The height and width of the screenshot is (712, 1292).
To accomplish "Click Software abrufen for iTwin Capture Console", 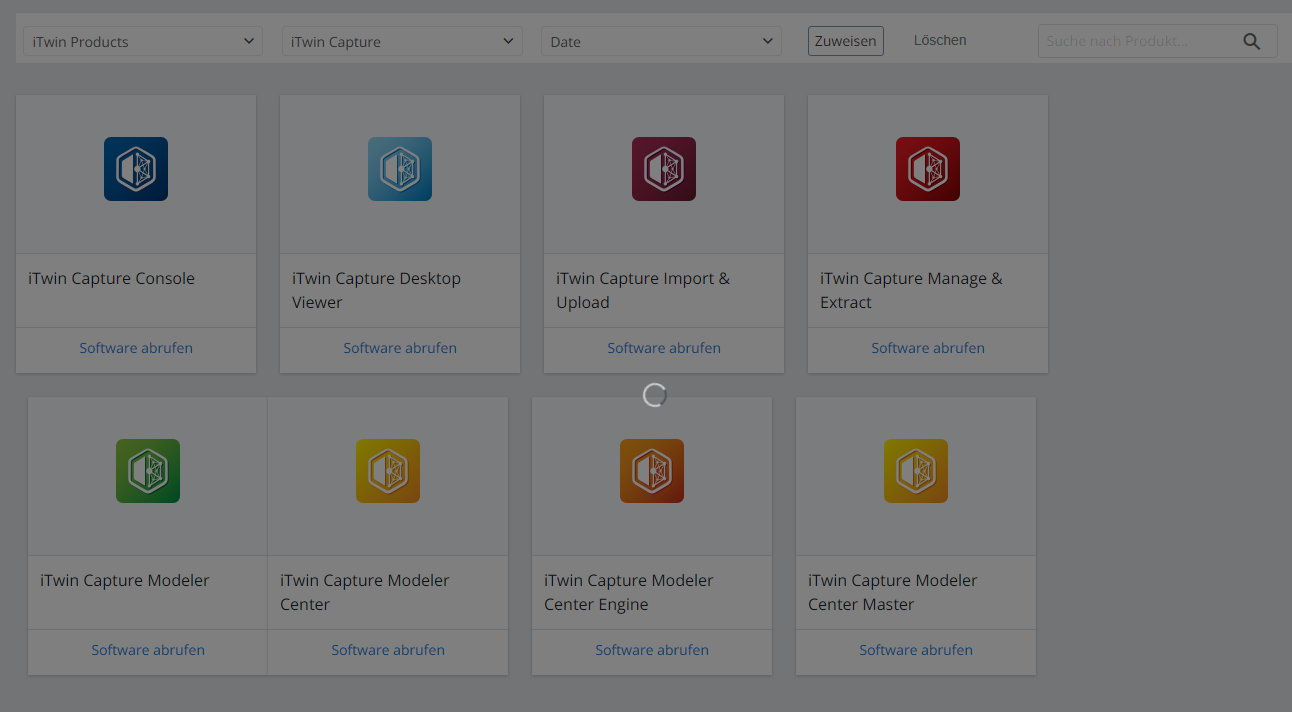I will pos(136,348).
